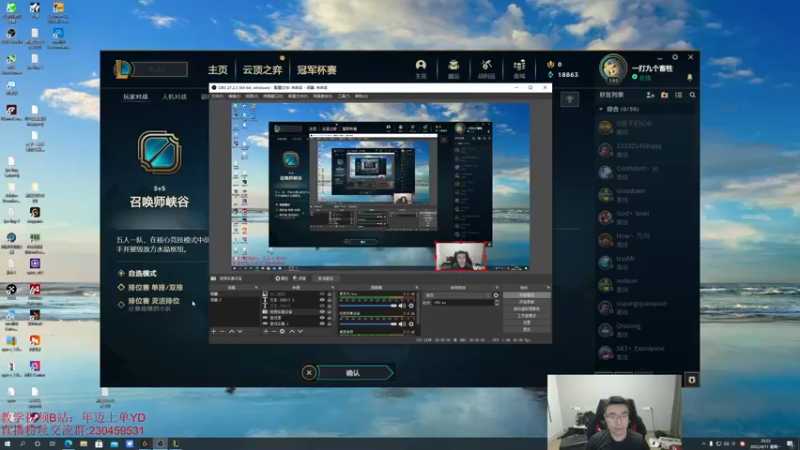Viewport: 800px width, 450px height.
Task: Move source down in OBS sources panel
Action: point(300,332)
